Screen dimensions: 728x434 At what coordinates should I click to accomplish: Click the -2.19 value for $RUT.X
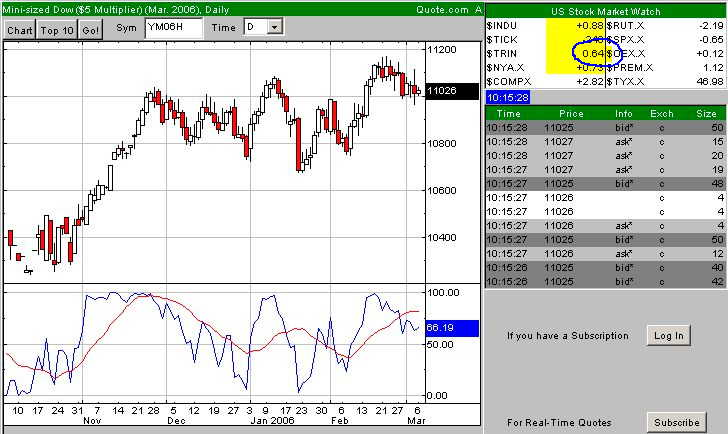point(711,26)
